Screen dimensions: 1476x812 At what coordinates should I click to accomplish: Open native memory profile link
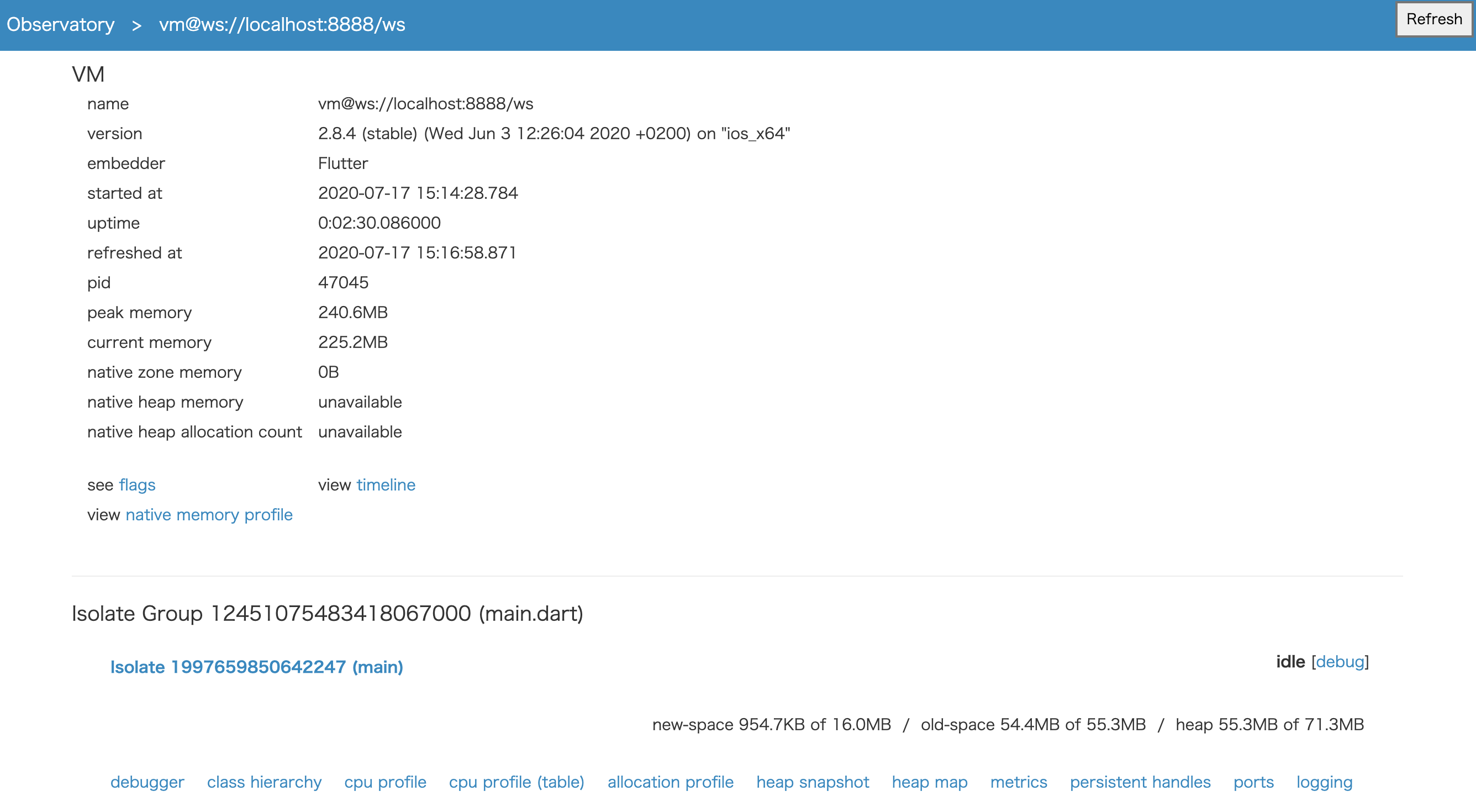[209, 515]
